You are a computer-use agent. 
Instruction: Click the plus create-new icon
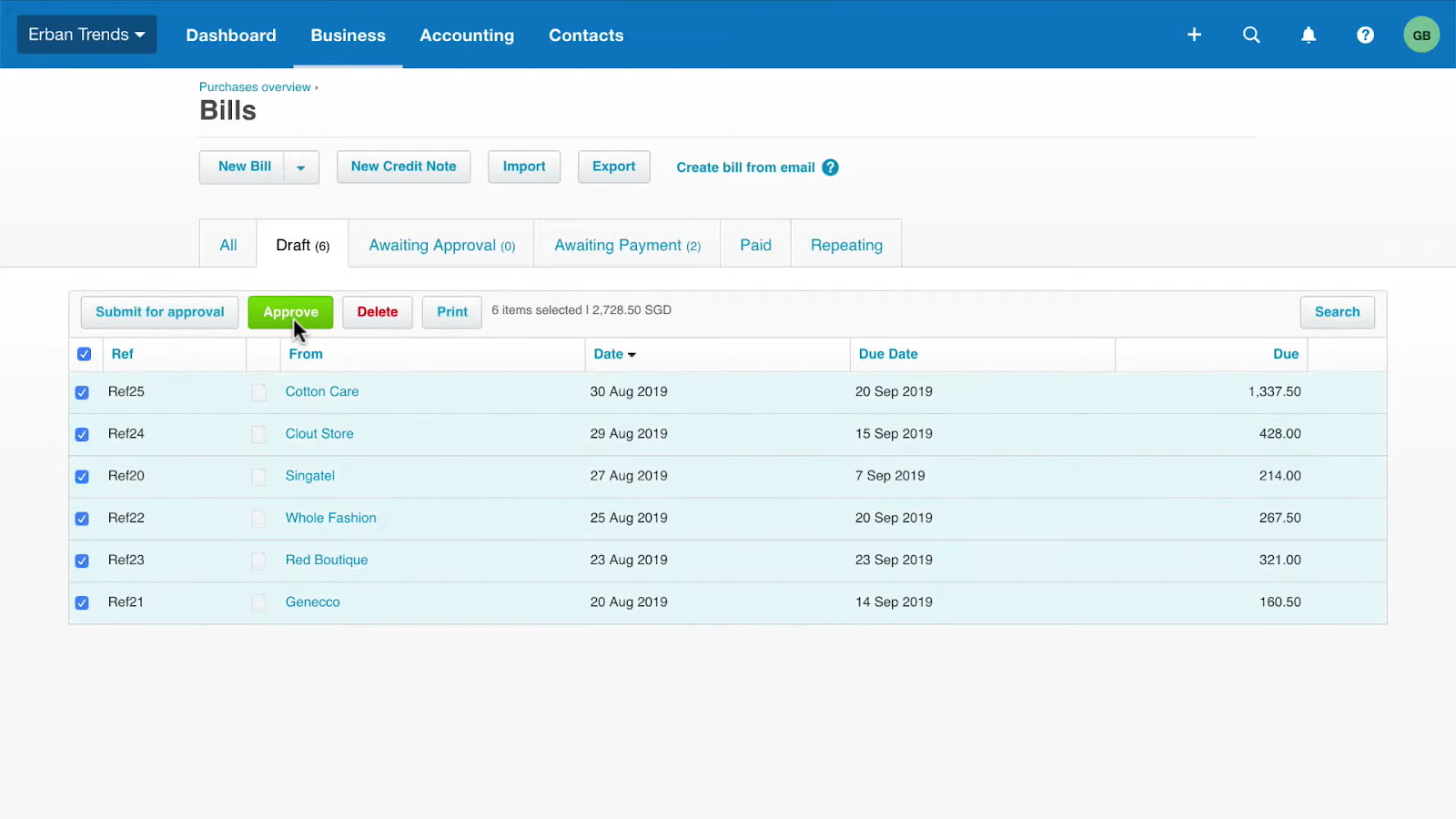[x=1194, y=35]
